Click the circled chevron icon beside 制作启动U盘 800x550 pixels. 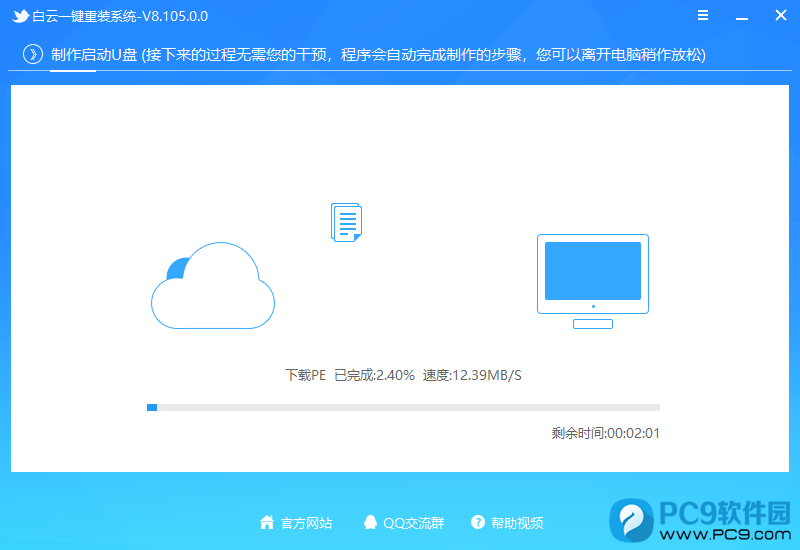pyautogui.click(x=33, y=54)
